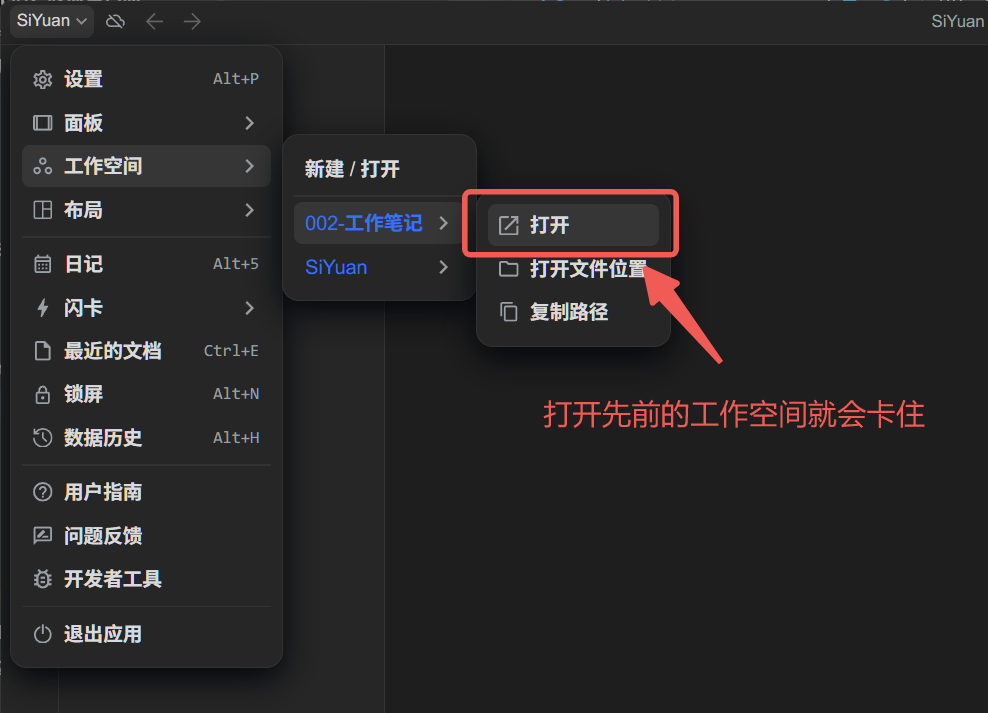Click the cloud sync disabled icon
This screenshot has height=713, width=988.
[x=115, y=21]
